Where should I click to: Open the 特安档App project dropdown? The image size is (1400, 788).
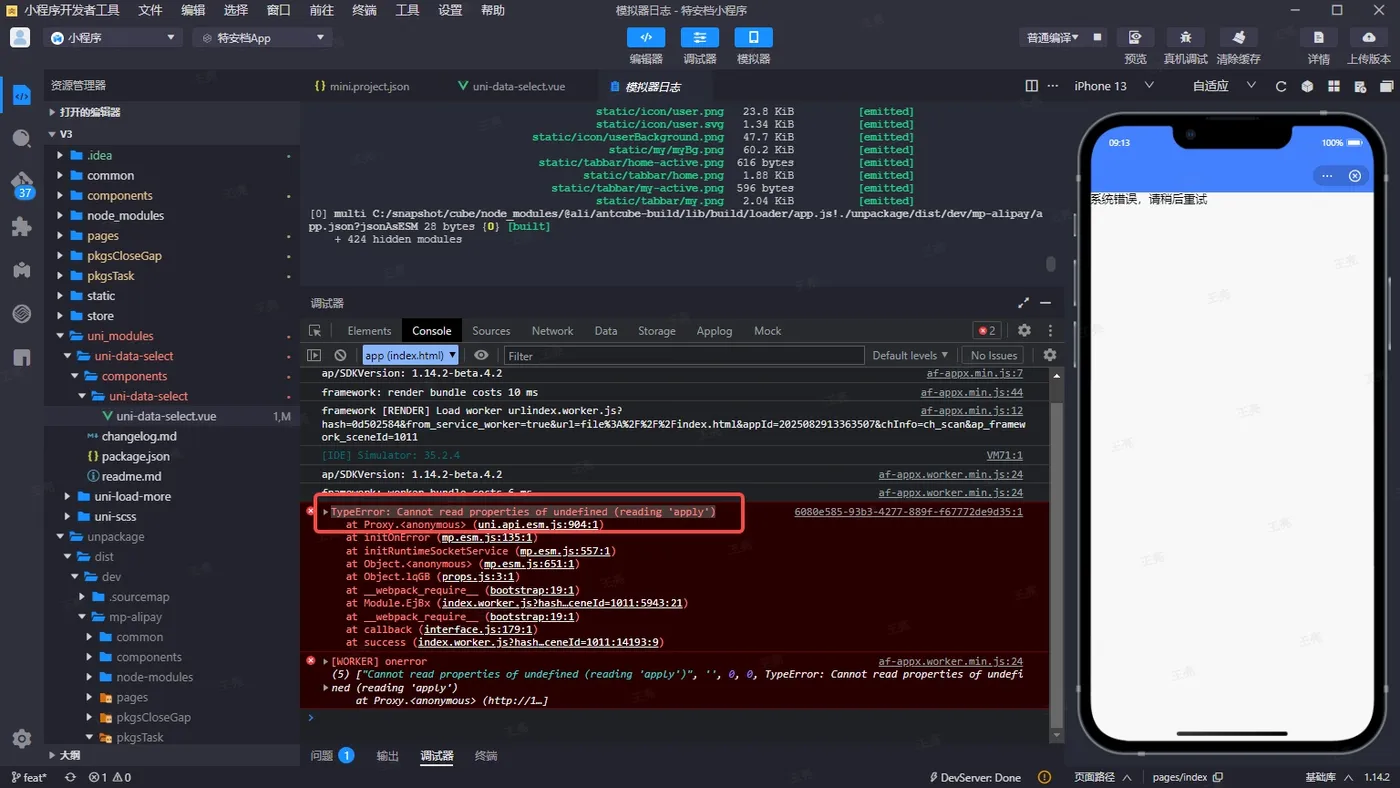261,38
